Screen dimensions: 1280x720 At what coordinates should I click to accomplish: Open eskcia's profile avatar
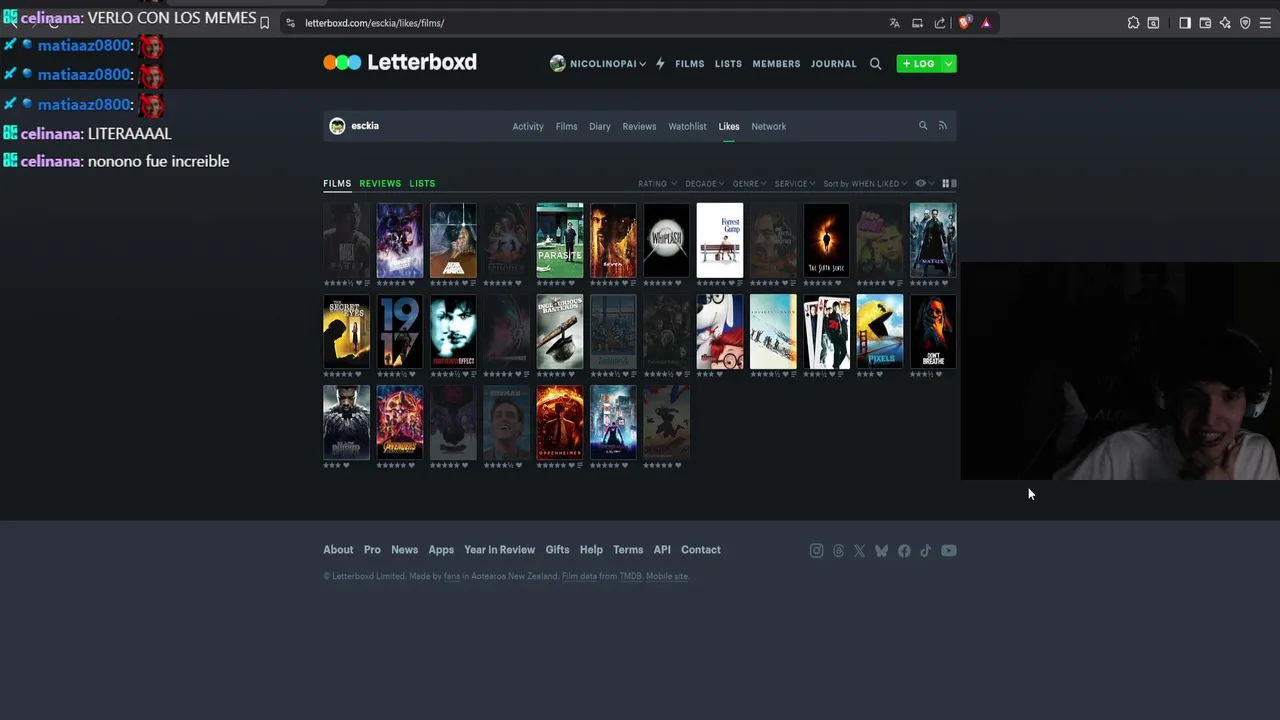tap(337, 126)
